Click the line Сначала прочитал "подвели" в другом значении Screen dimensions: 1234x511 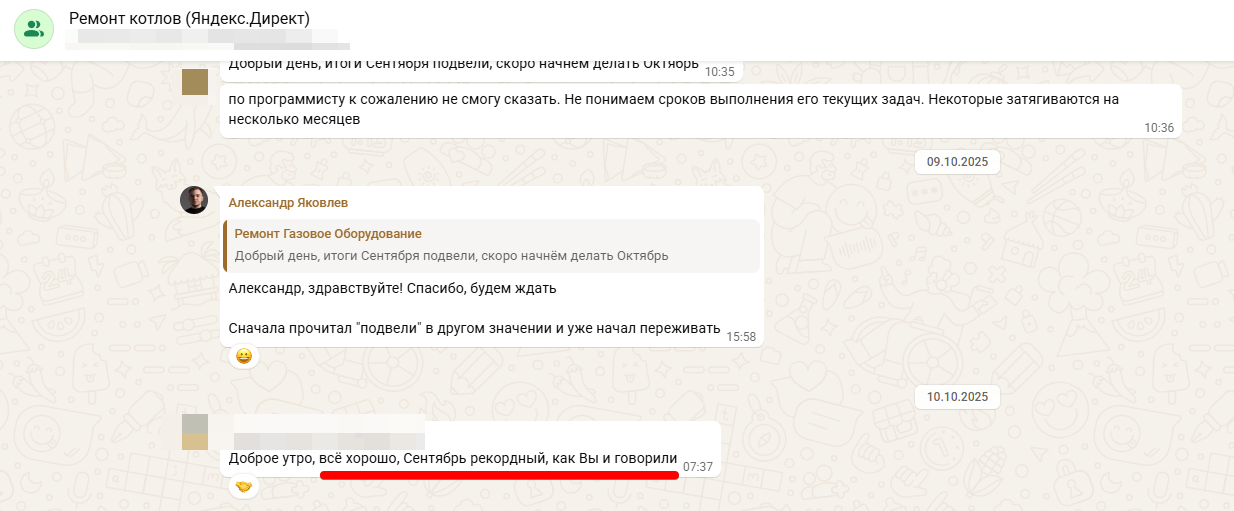coord(474,328)
